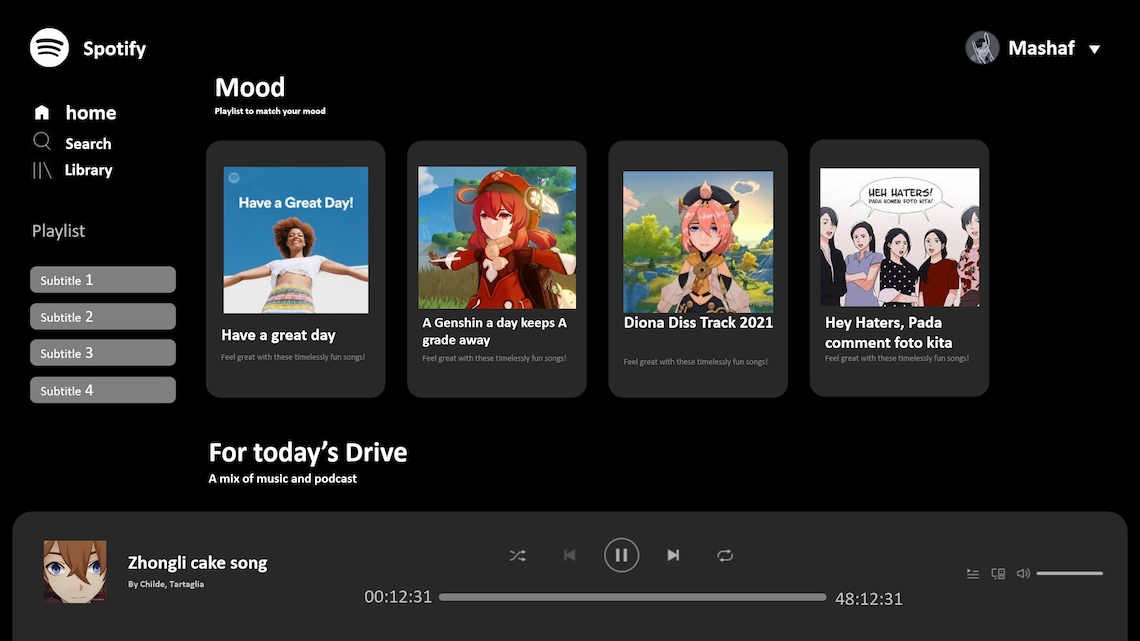The height and width of the screenshot is (641, 1140).
Task: Open playlist Subtitle 2
Action: tap(103, 317)
